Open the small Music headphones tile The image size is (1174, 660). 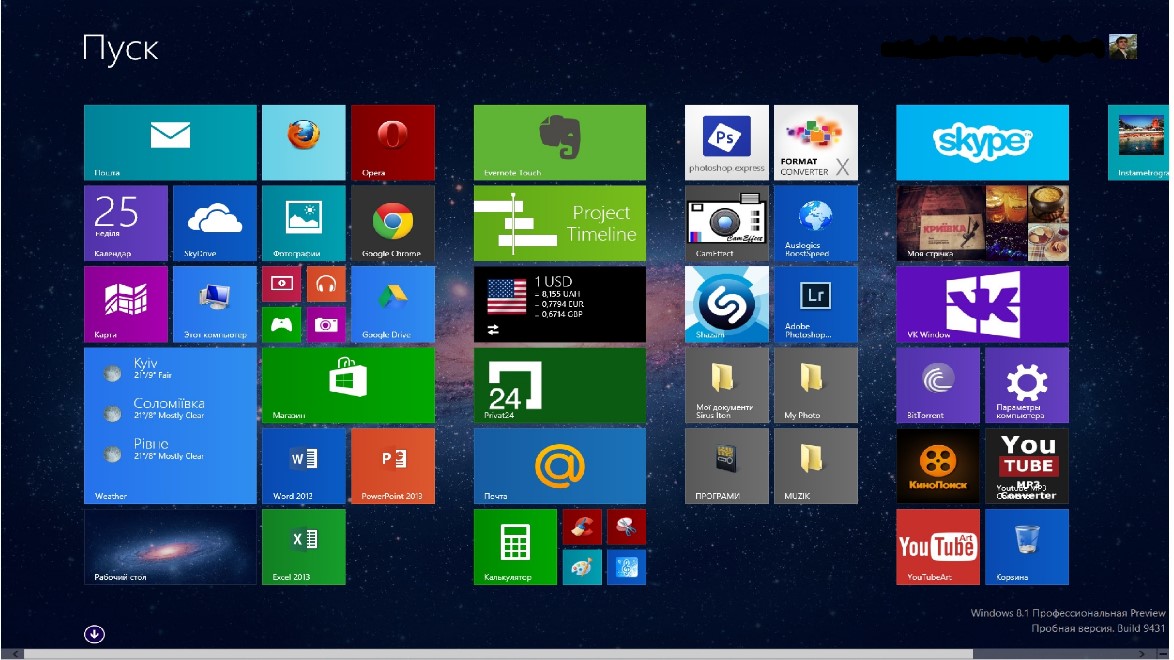pyautogui.click(x=326, y=284)
